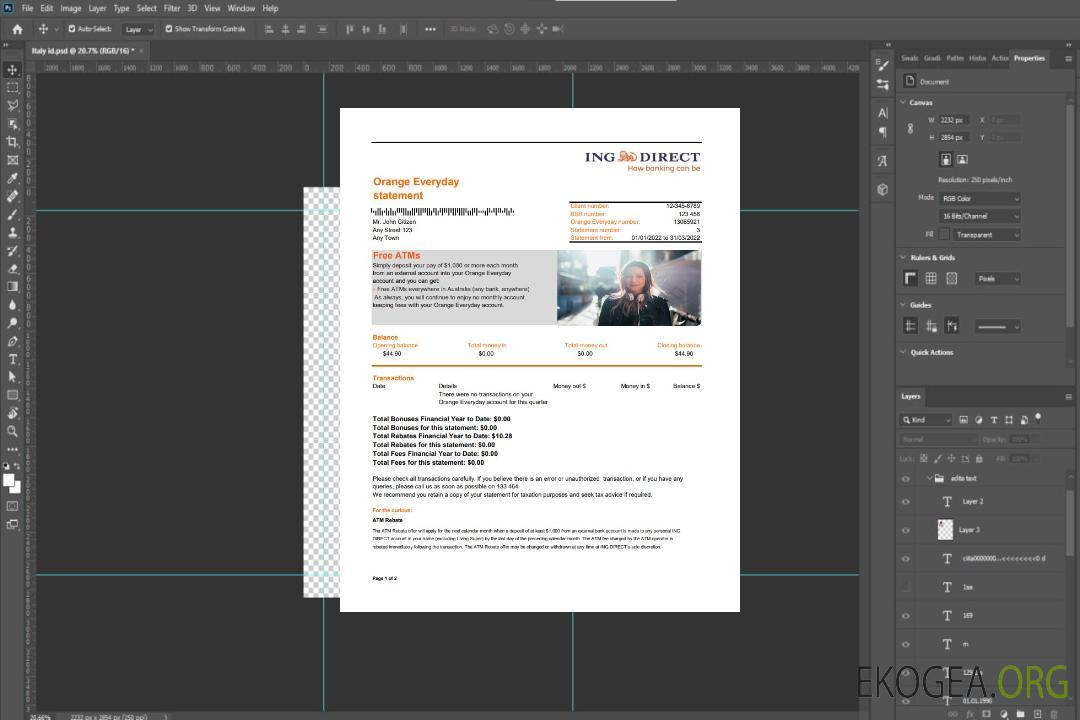Open the File menu
This screenshot has height=720, width=1080.
[x=28, y=8]
